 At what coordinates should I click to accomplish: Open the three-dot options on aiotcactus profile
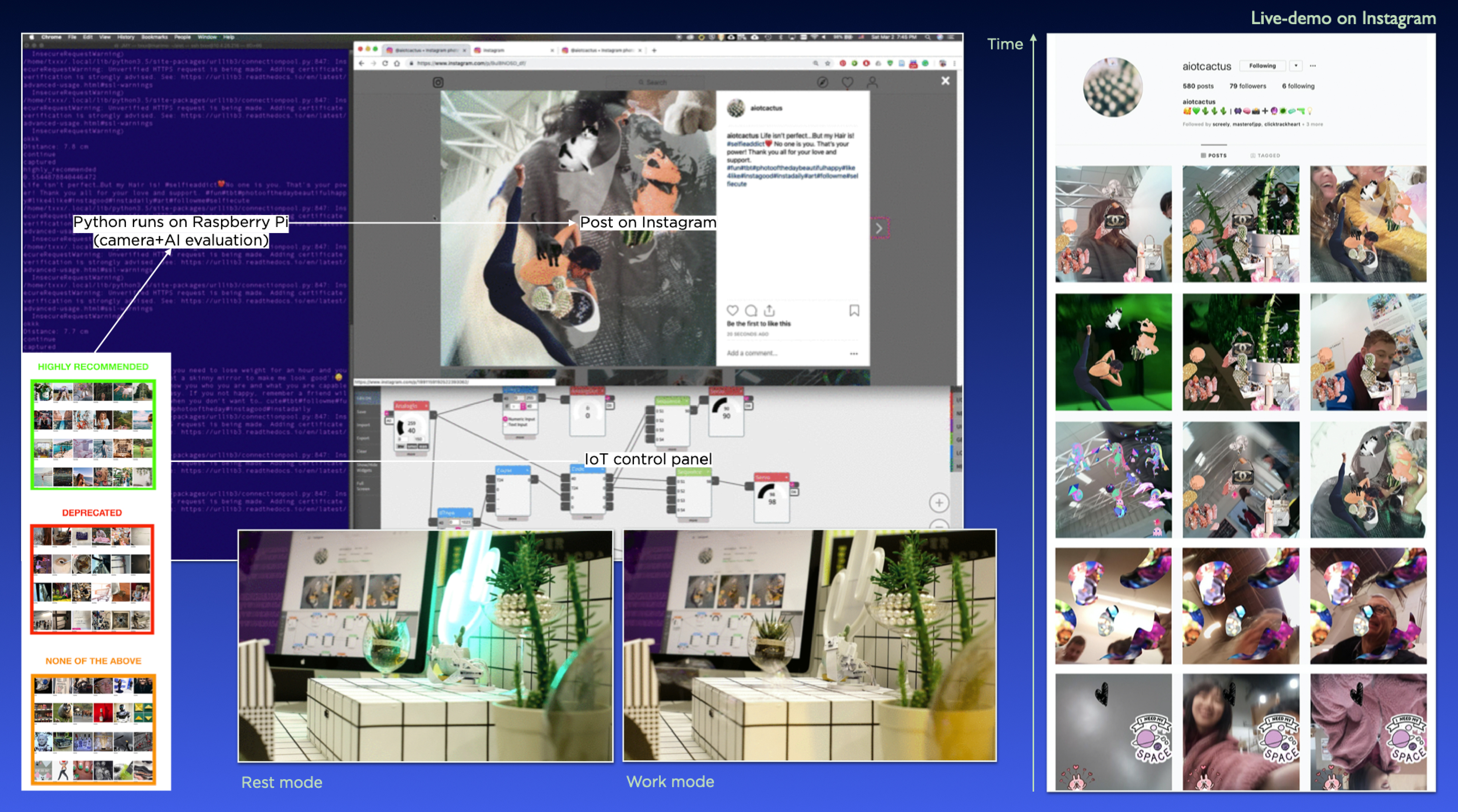pyautogui.click(x=1312, y=66)
